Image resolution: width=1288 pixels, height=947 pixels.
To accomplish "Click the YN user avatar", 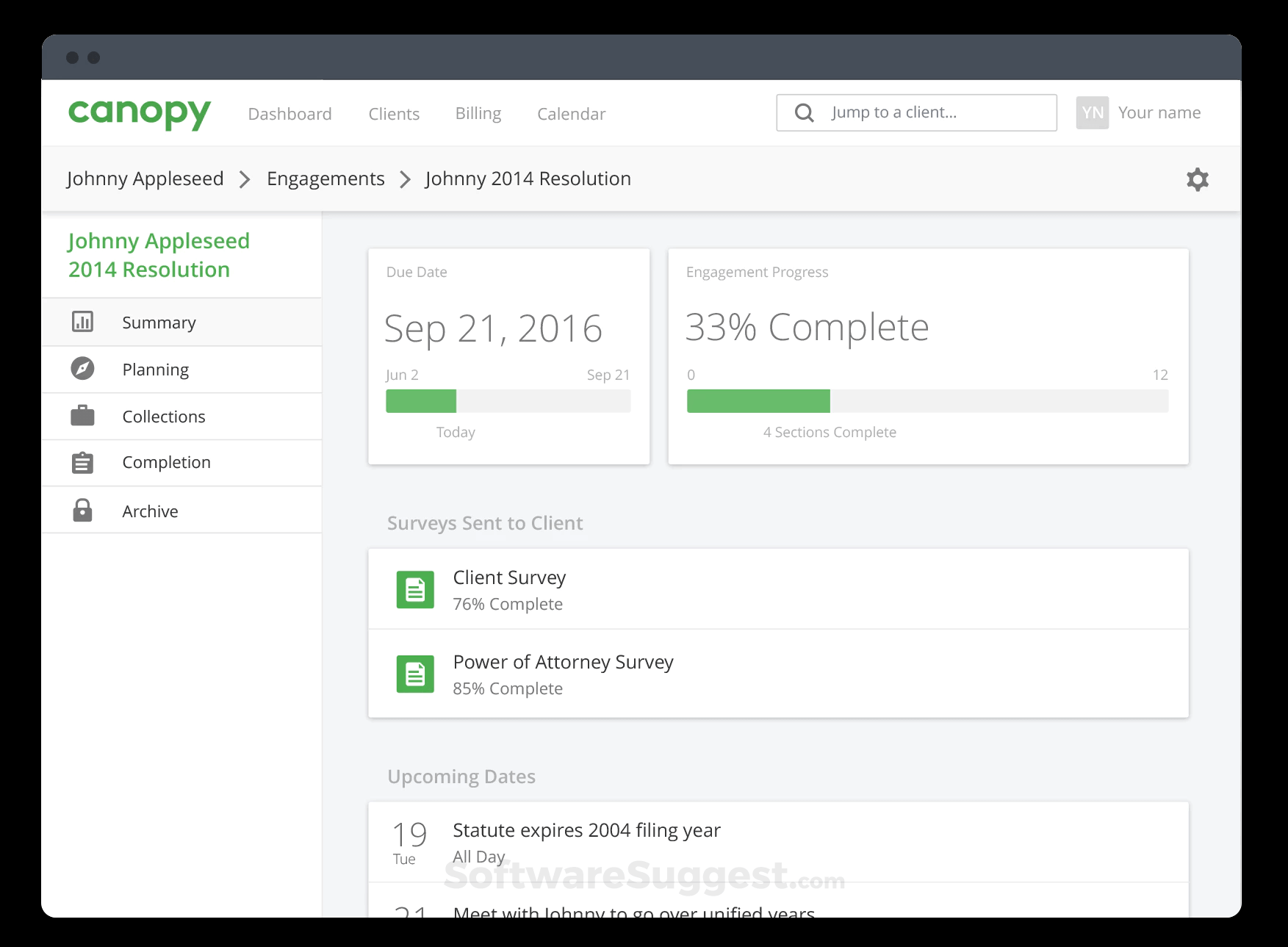I will coord(1093,112).
